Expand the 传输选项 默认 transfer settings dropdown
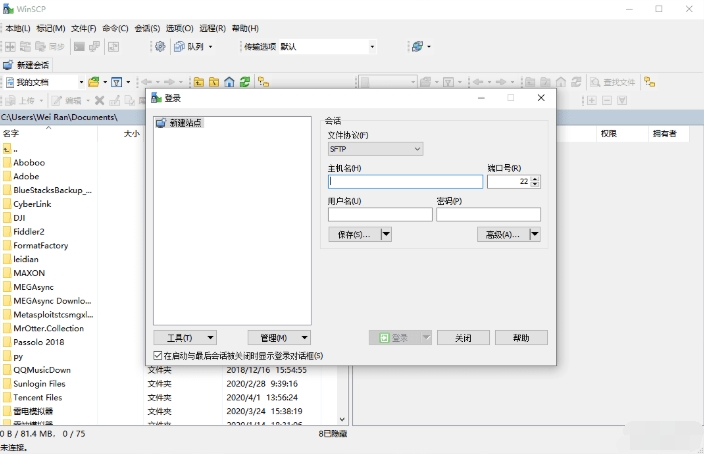This screenshot has width=704, height=454. click(x=372, y=46)
